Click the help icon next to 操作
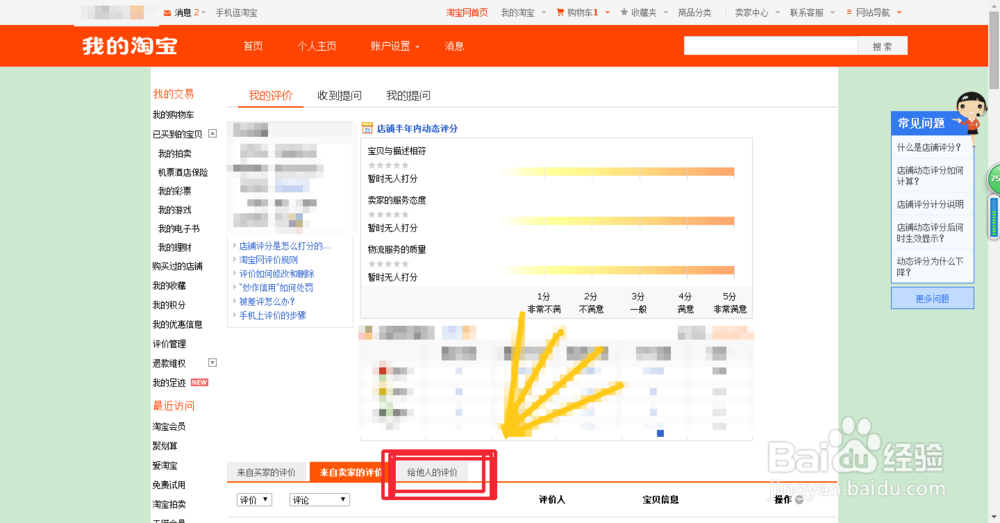 799,499
